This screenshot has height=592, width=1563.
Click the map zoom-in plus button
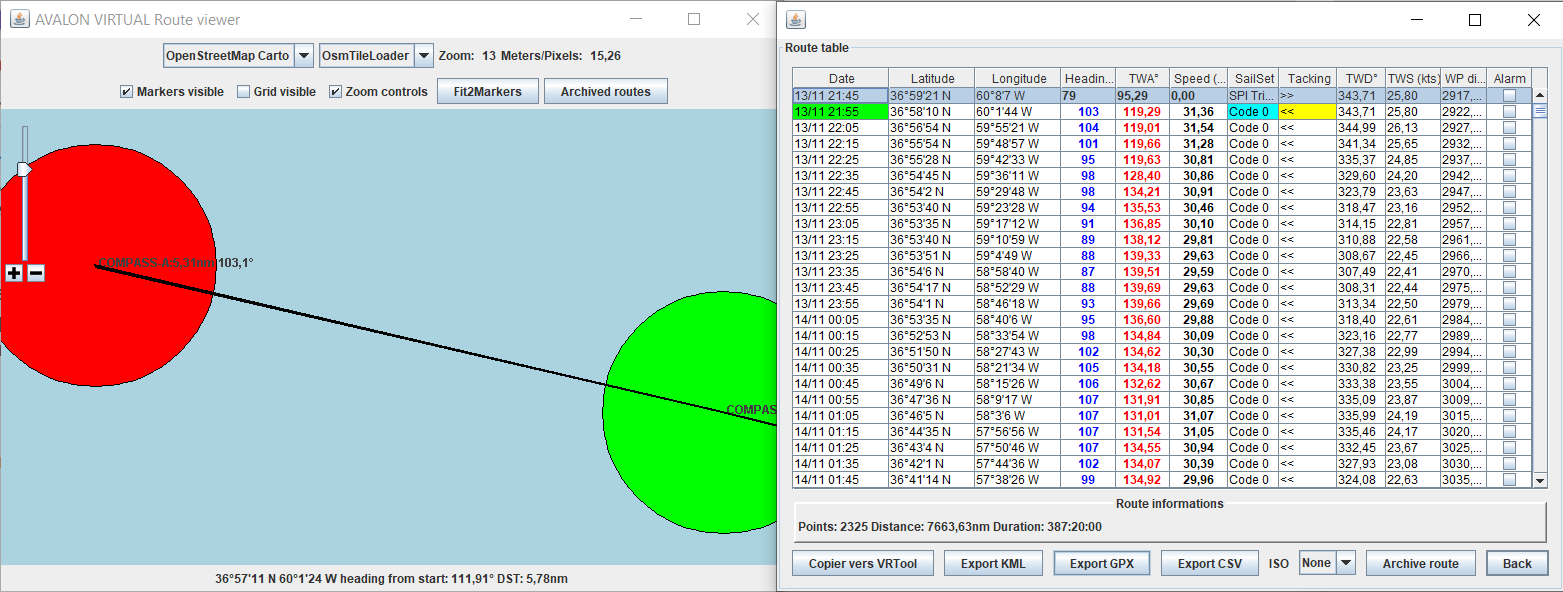[x=14, y=273]
